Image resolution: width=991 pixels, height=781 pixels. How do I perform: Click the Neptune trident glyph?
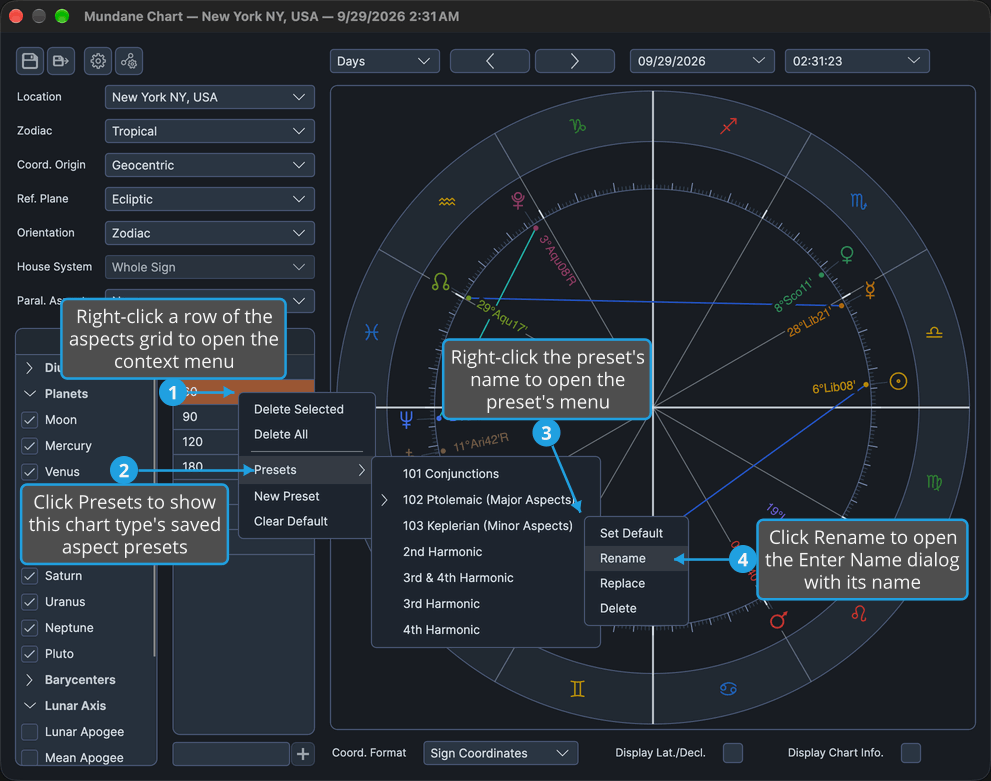click(406, 419)
